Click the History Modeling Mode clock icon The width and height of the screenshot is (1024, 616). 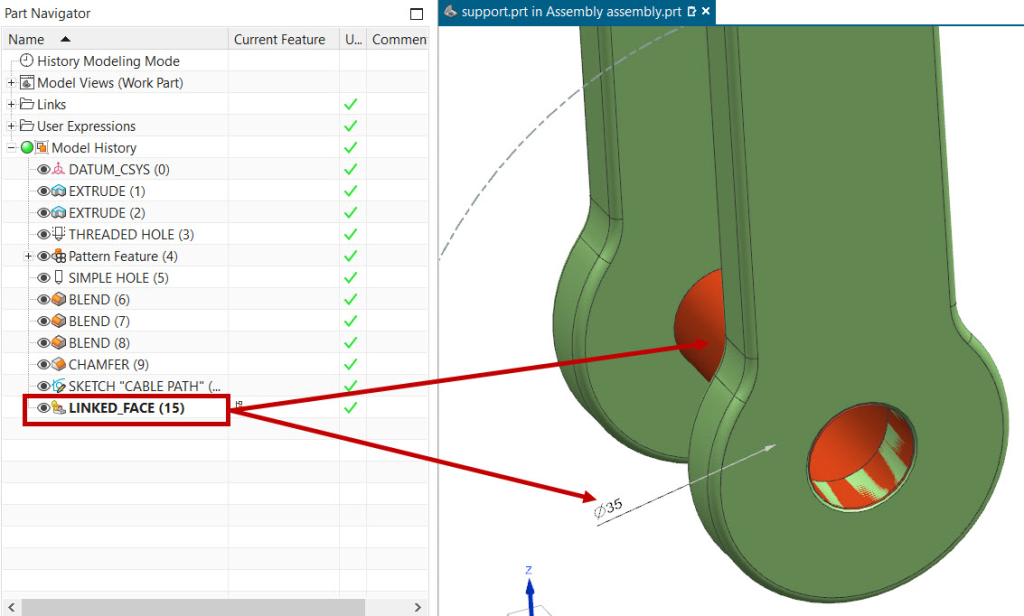27,61
